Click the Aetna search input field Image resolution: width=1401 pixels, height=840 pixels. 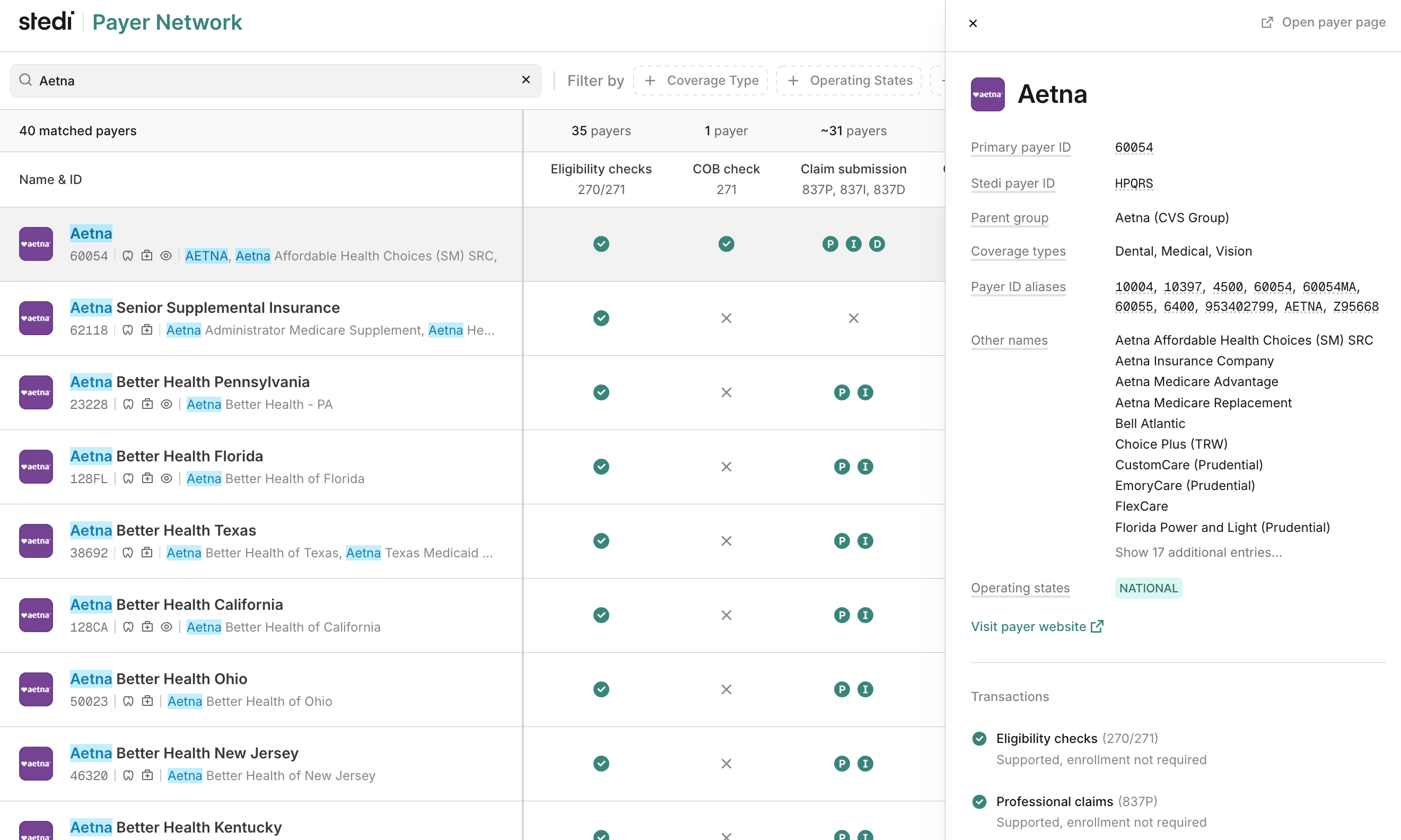tap(276, 81)
